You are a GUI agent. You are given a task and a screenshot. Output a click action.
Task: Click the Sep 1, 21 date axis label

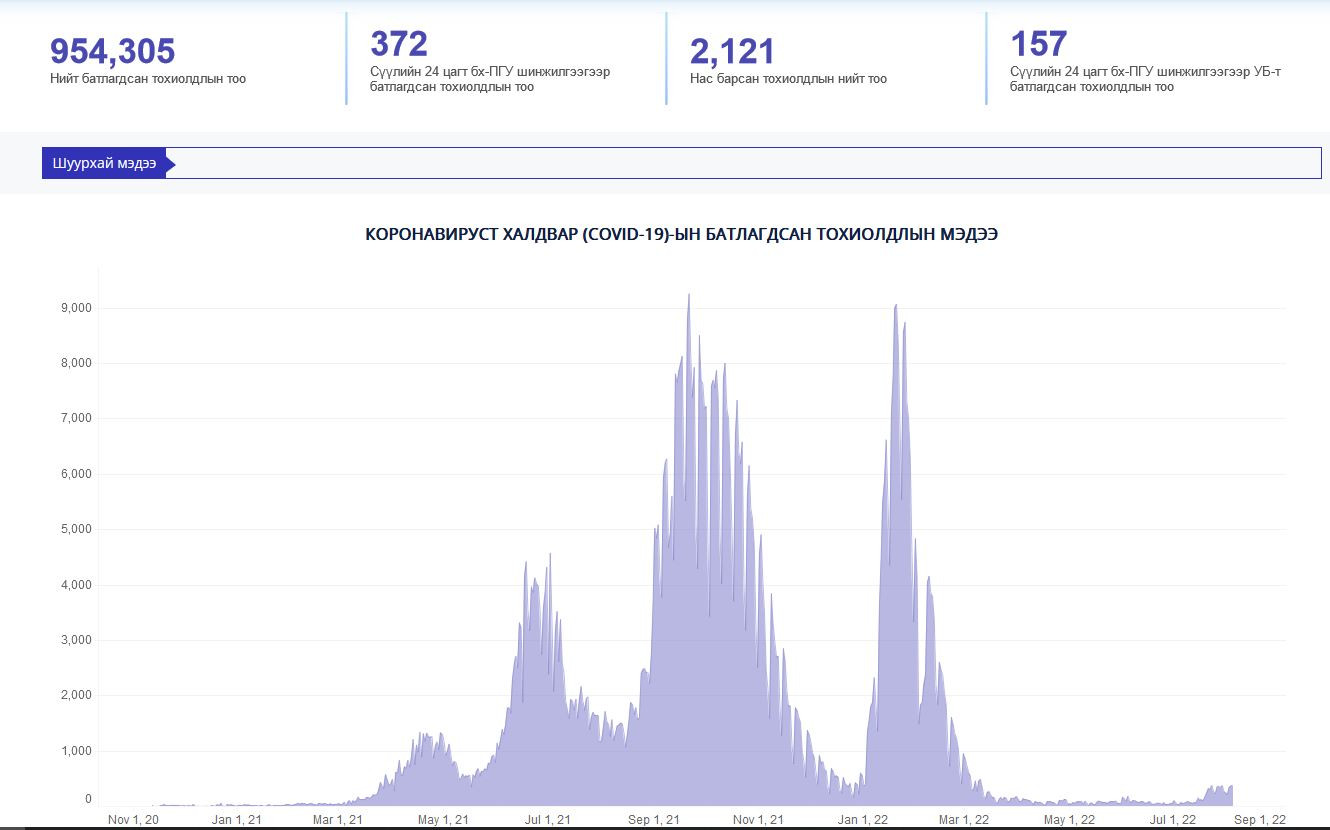tap(654, 820)
